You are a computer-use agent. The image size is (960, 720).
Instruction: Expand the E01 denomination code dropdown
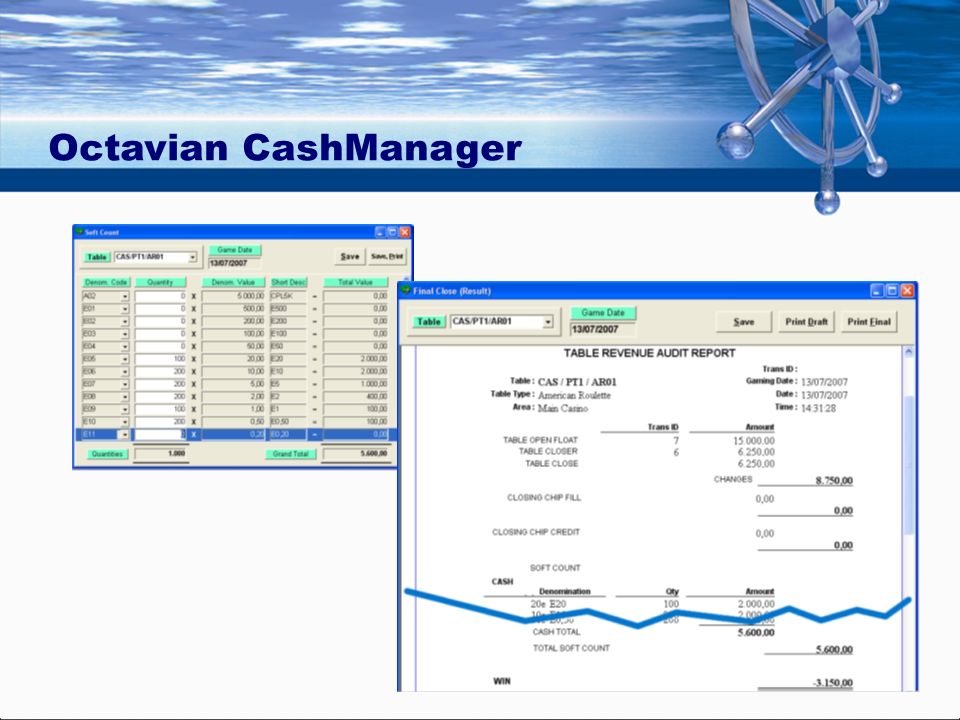pyautogui.click(x=125, y=309)
